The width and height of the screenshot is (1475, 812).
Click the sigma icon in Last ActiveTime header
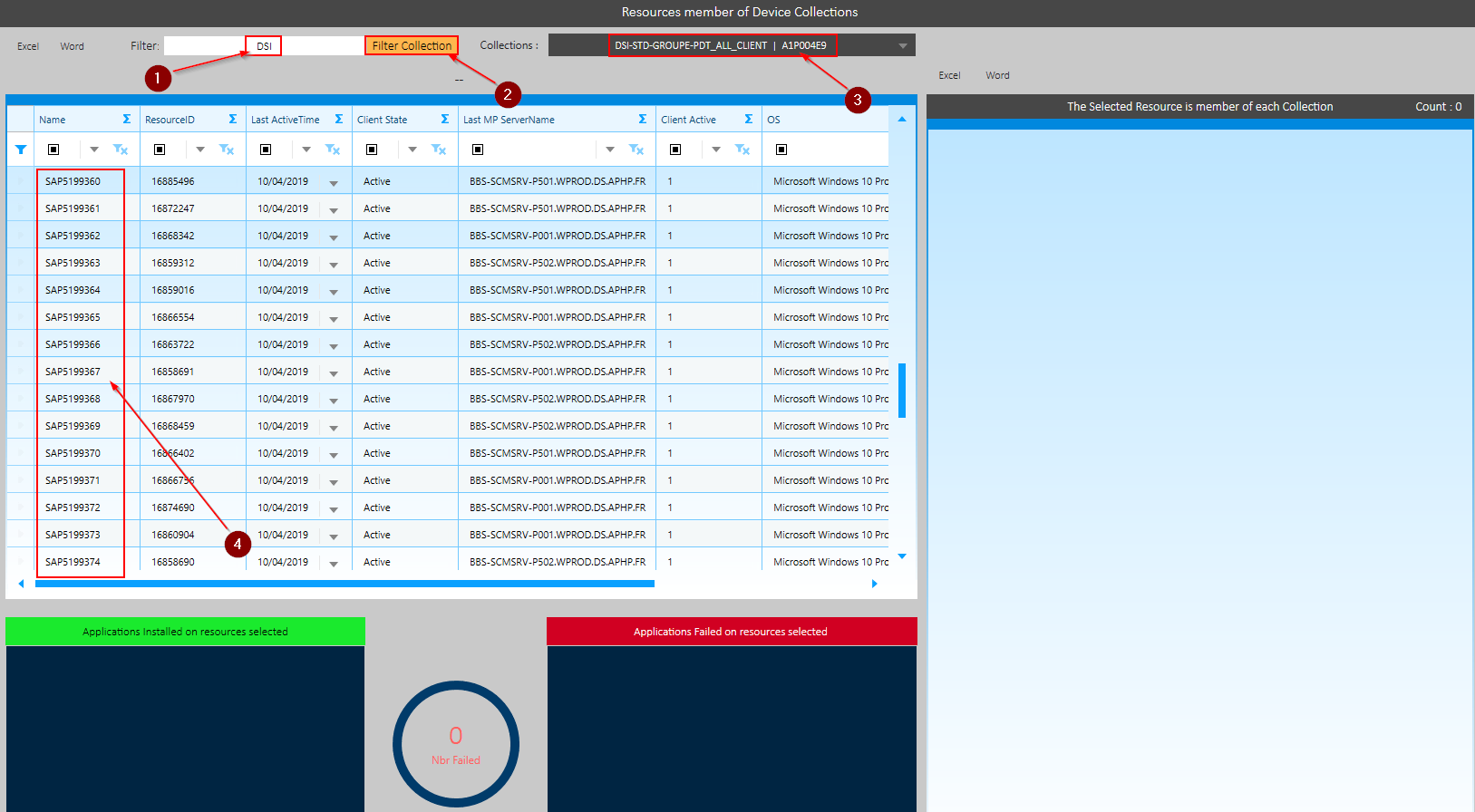(339, 119)
